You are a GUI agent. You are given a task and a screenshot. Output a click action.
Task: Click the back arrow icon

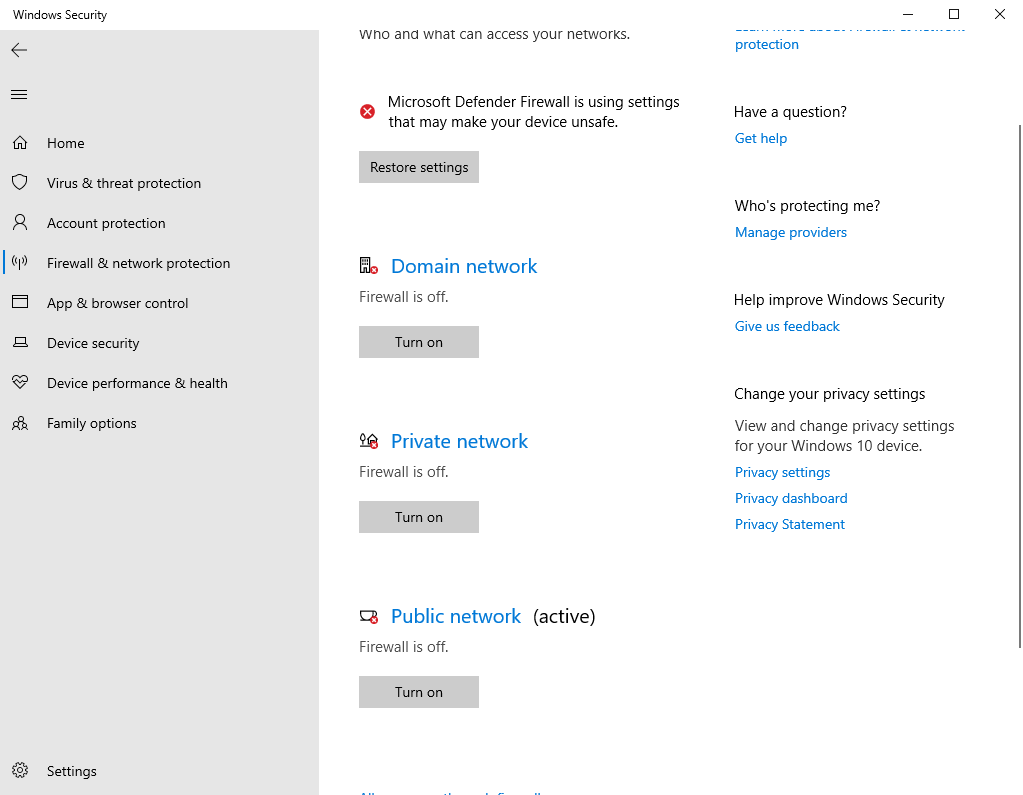pos(19,50)
